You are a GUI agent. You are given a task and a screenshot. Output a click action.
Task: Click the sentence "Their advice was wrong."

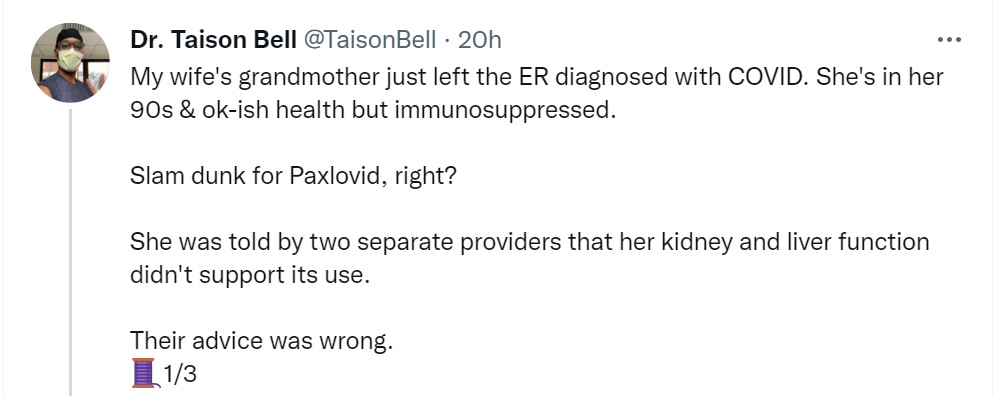[x=261, y=342]
